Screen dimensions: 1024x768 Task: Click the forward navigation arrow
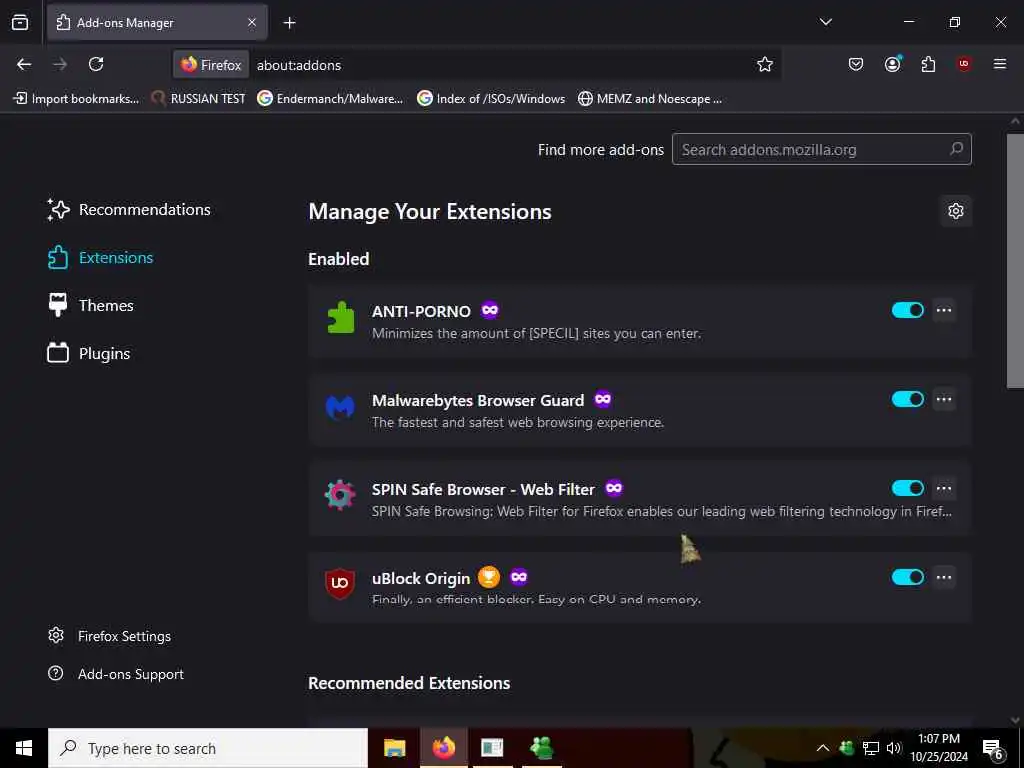[60, 64]
